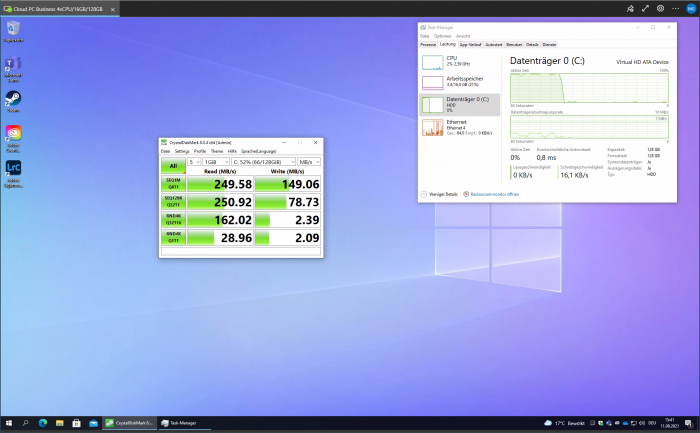Click the pin icon in Cloud PC toolbar
Image resolution: width=700 pixels, height=433 pixels.
coord(630,8)
